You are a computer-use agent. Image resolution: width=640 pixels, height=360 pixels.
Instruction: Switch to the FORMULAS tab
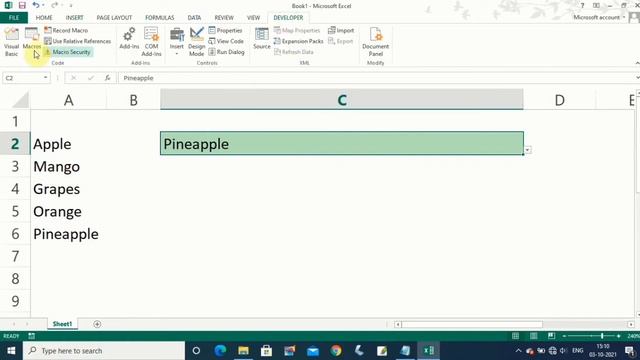pos(160,18)
